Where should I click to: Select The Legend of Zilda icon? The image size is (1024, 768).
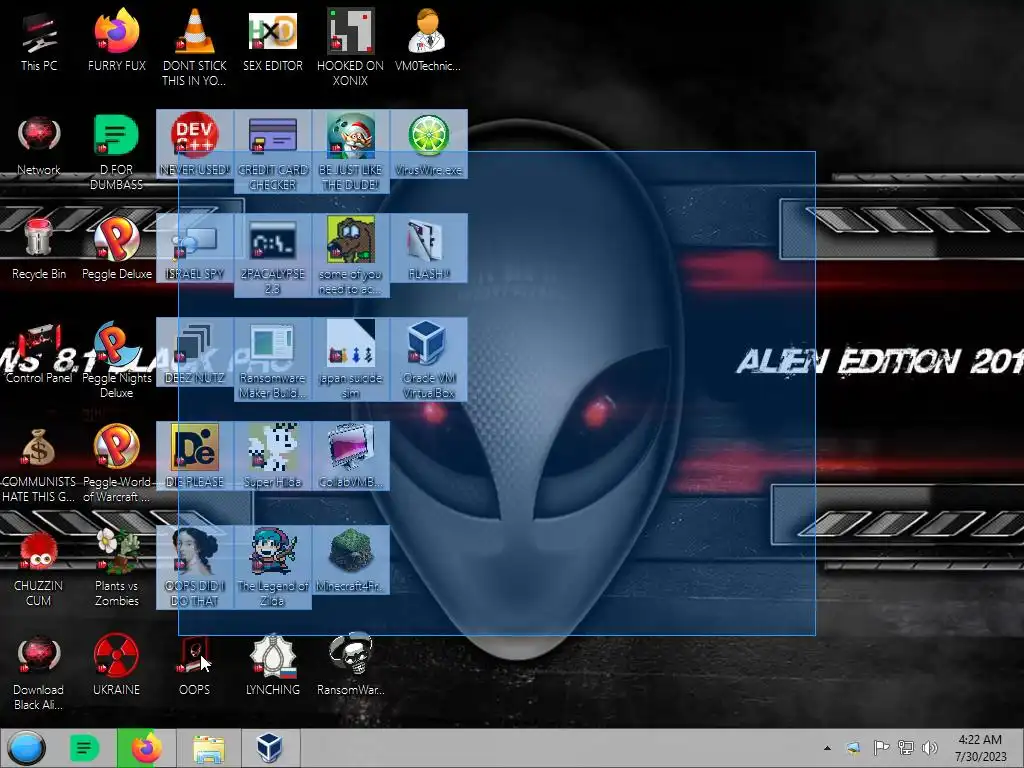pos(273,567)
